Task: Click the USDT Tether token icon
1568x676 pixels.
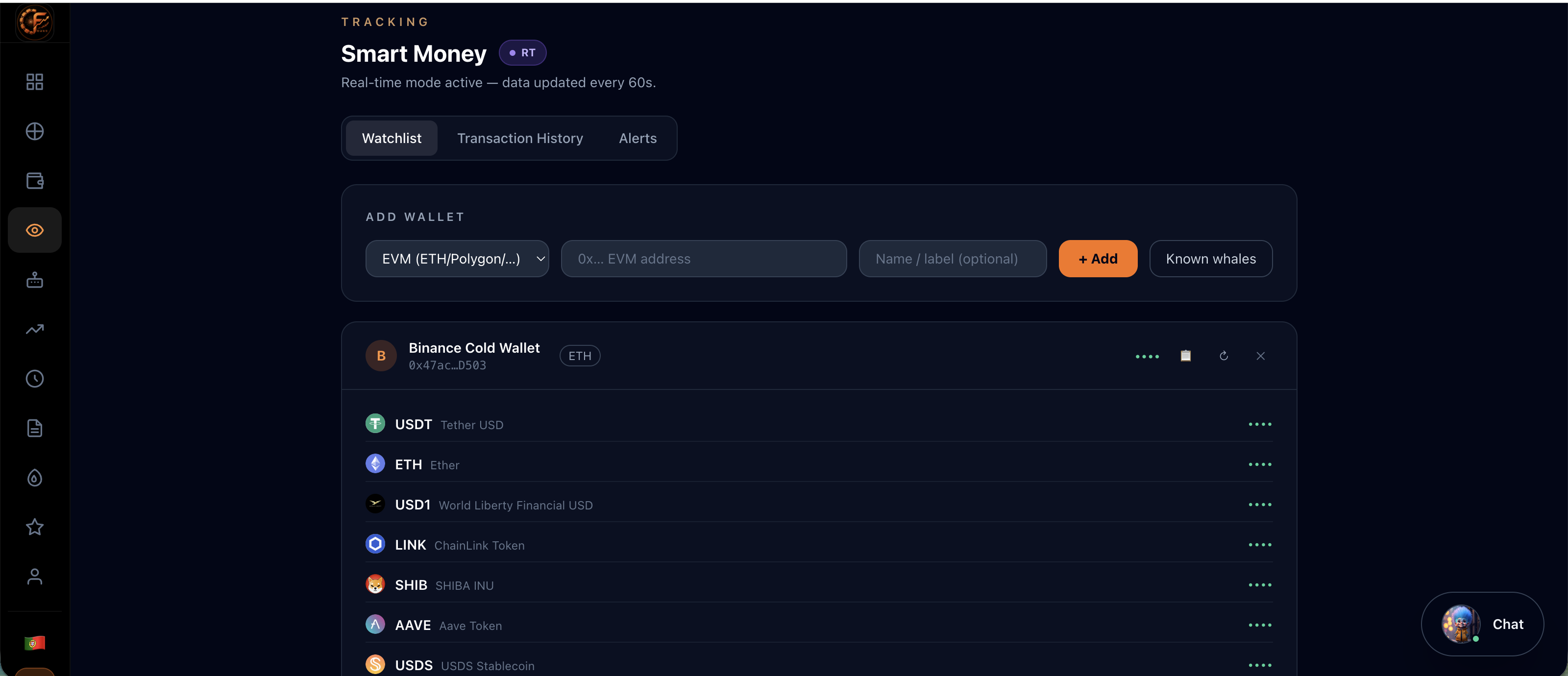Action: (x=375, y=424)
